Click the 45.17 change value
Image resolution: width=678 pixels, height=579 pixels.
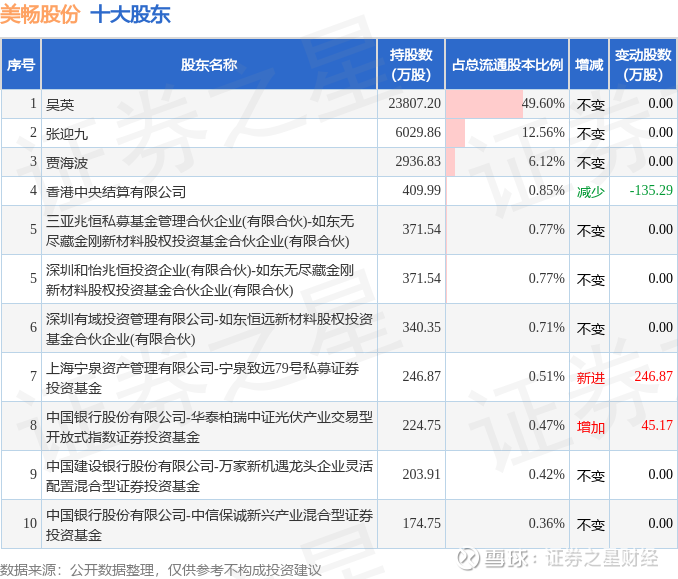point(657,425)
